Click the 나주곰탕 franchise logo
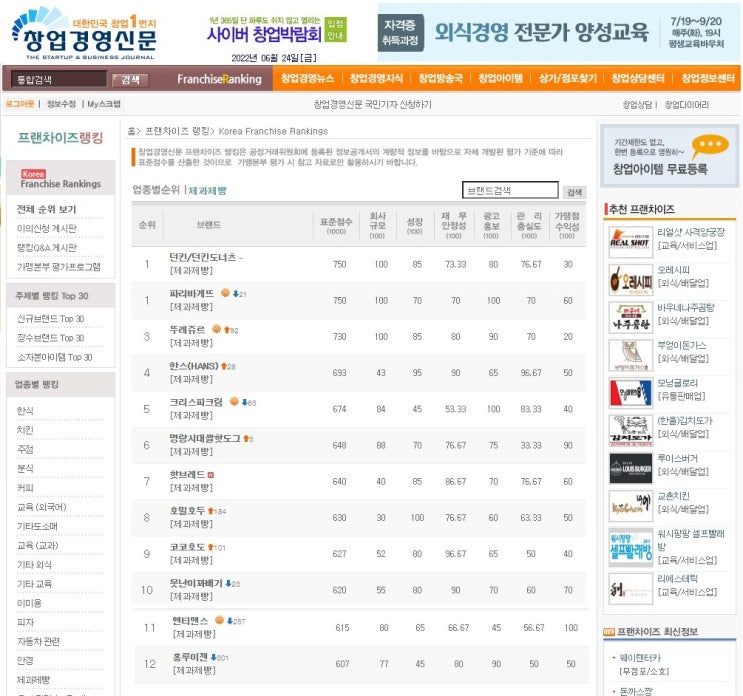Viewport: 743px width, 696px height. (630, 317)
